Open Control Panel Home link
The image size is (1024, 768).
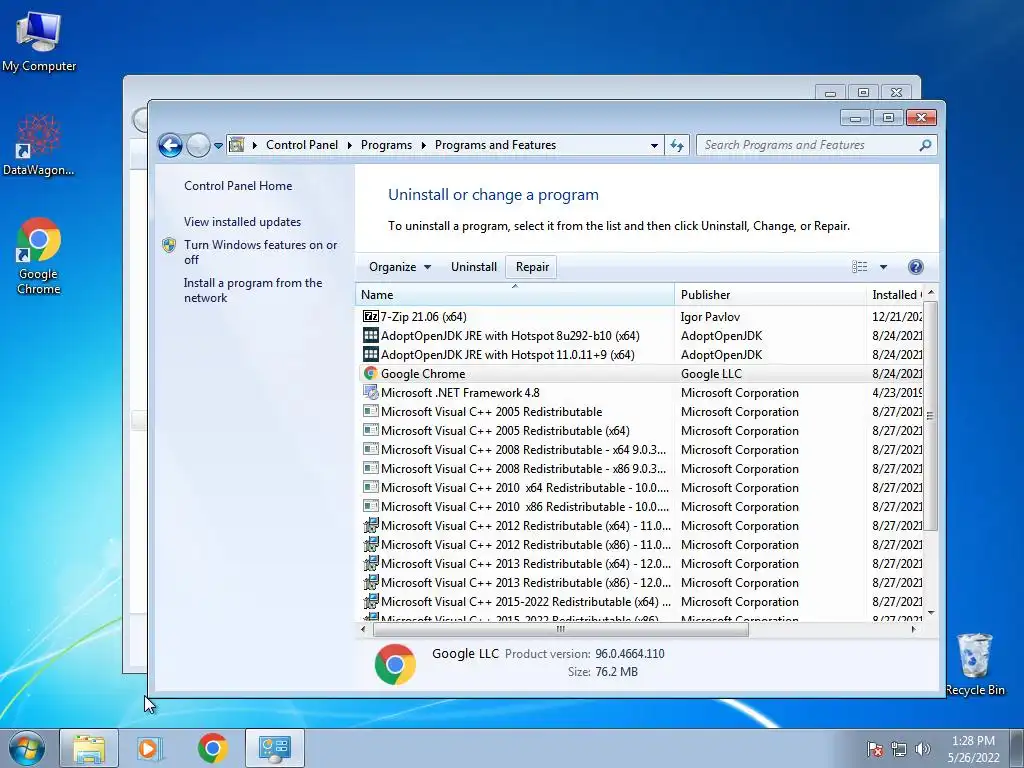click(x=238, y=186)
